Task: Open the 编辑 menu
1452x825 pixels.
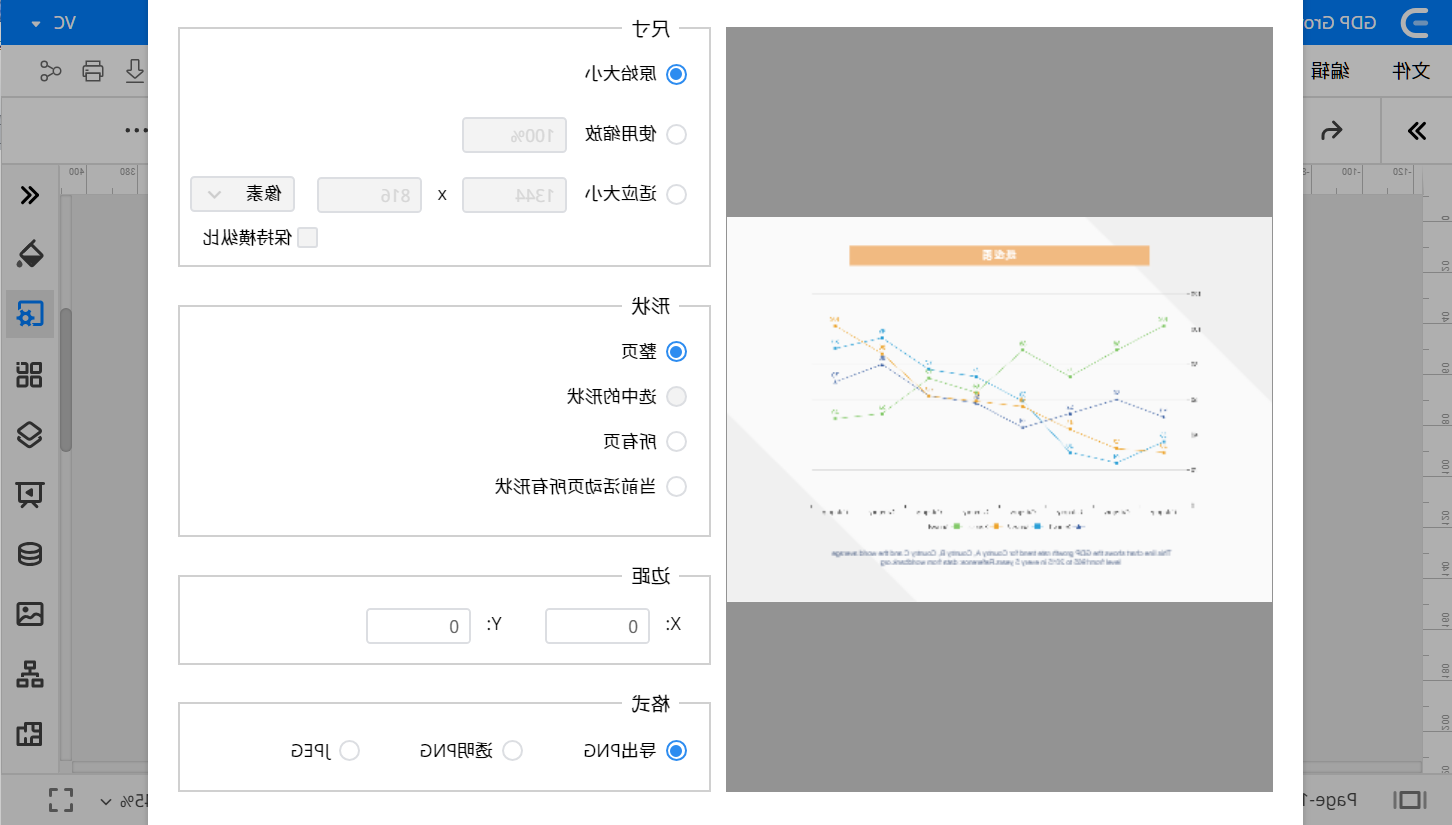Action: pos(1330,70)
